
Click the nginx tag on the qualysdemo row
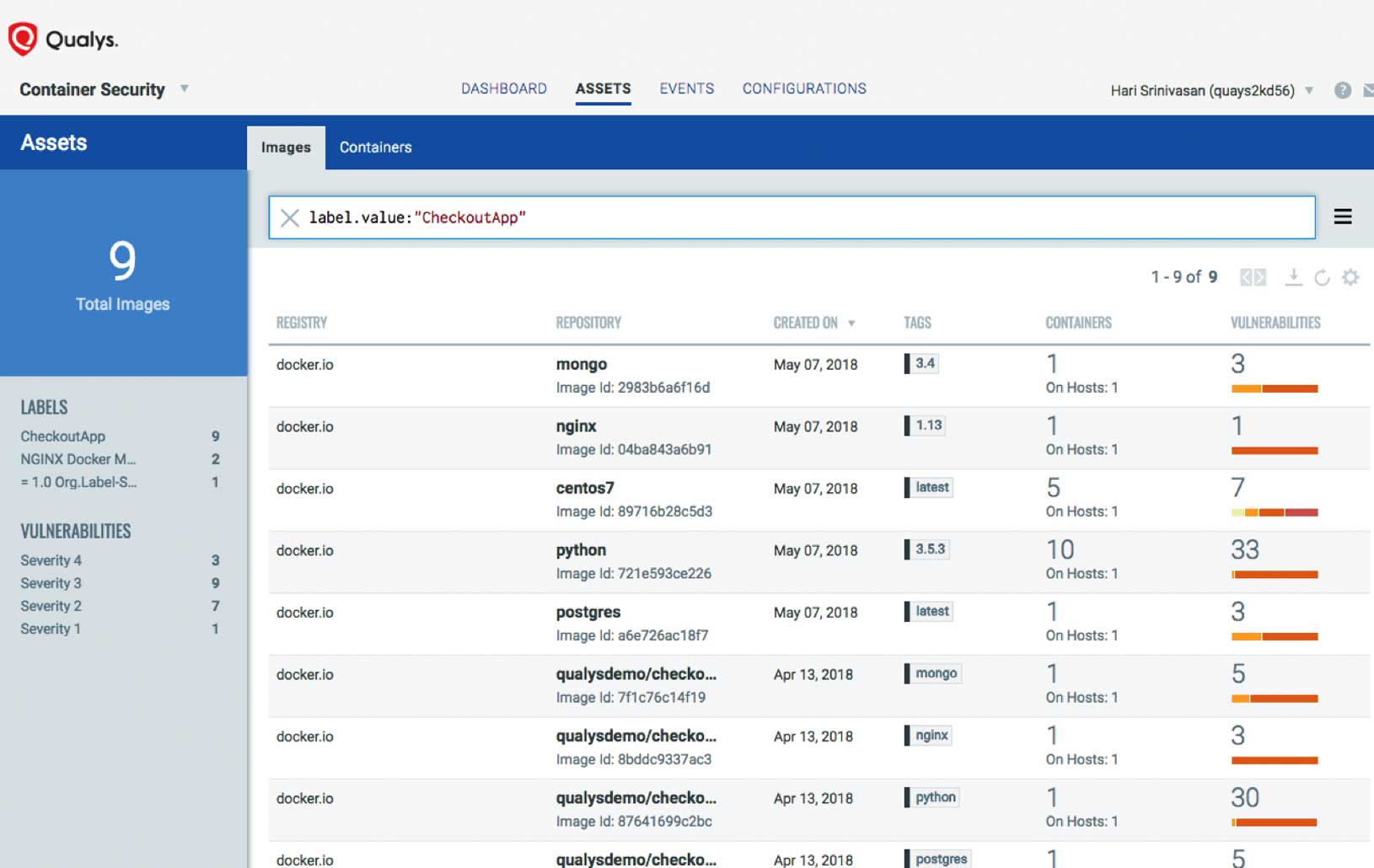tap(929, 736)
